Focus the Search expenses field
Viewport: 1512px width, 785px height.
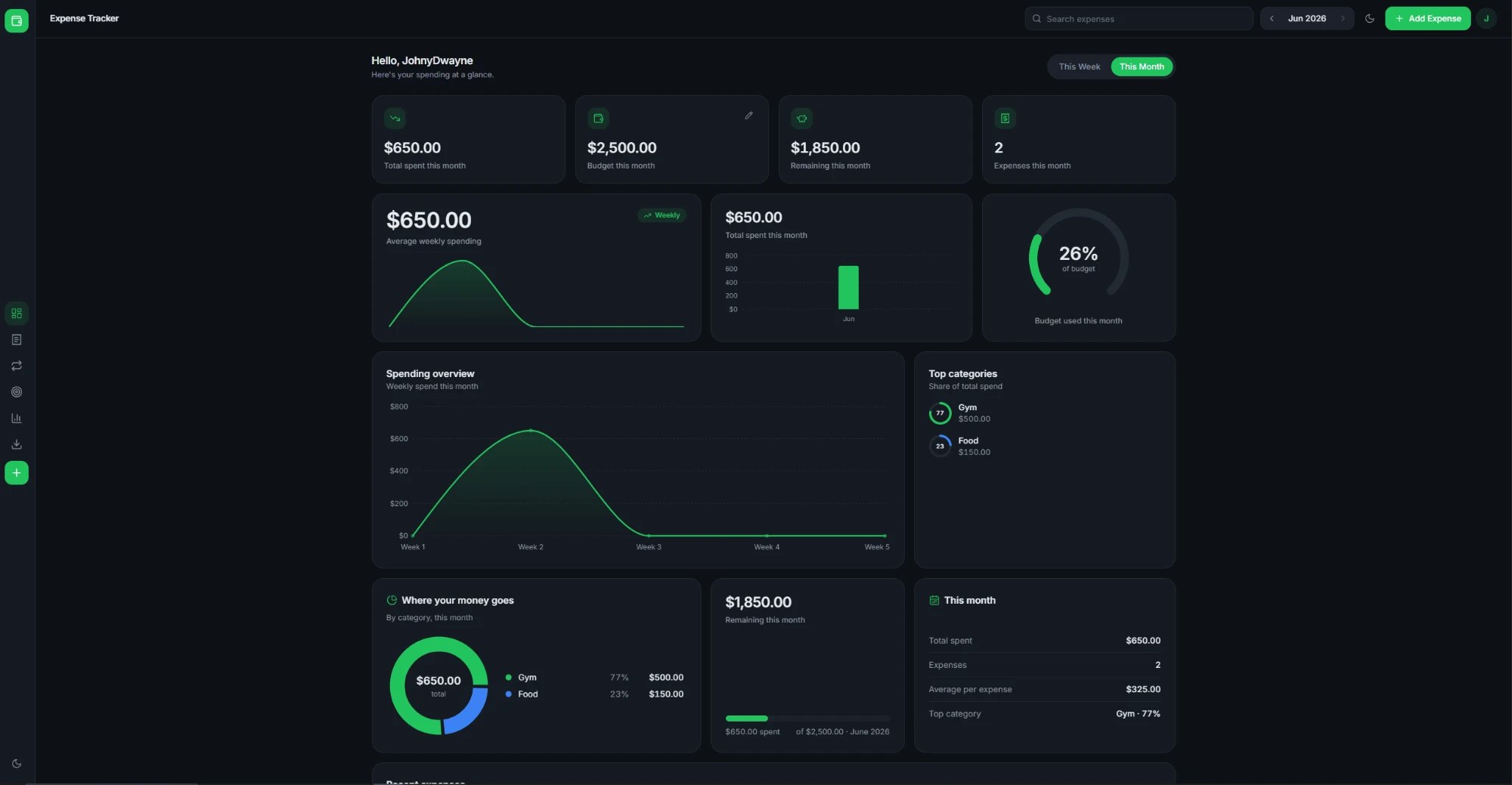click(1139, 19)
